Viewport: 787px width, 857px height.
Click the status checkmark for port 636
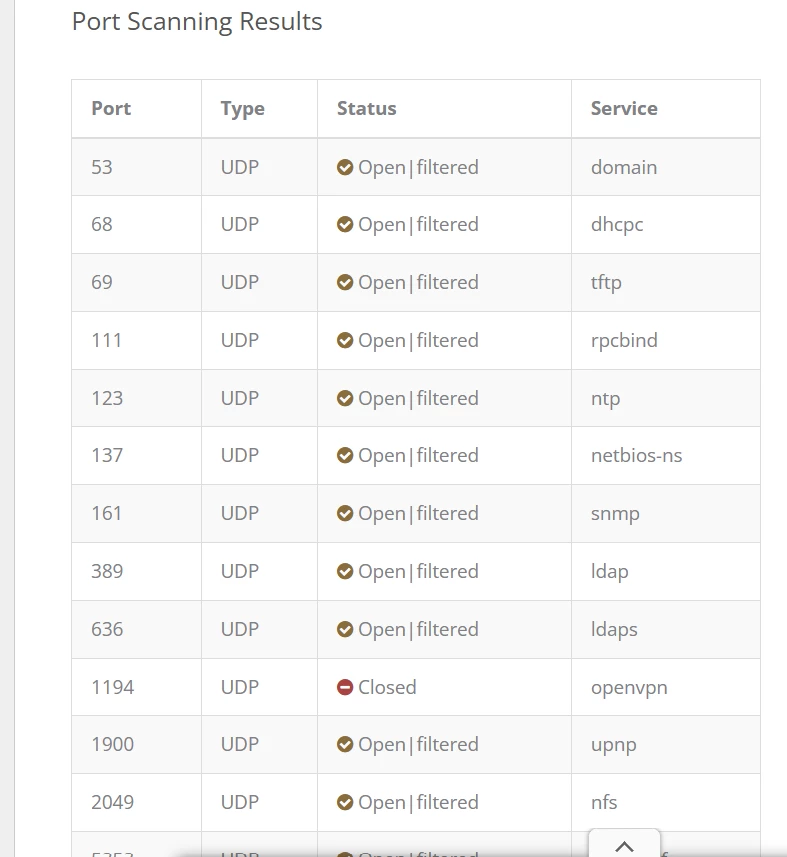[x=345, y=629]
